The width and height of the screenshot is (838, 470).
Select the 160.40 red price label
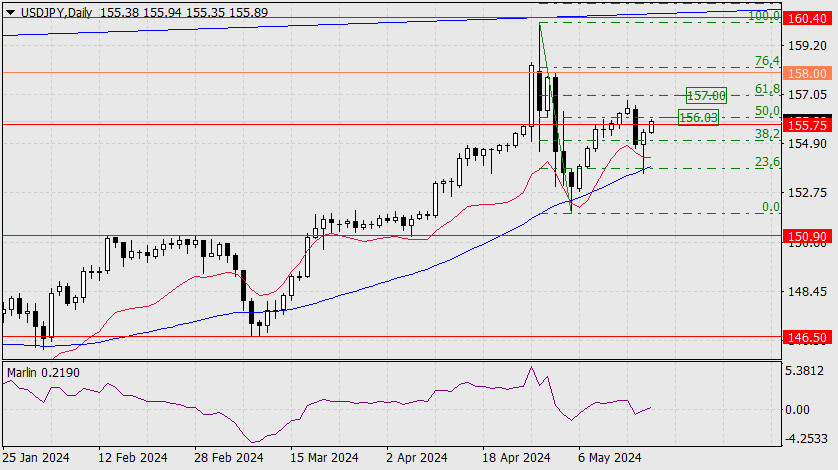click(807, 19)
